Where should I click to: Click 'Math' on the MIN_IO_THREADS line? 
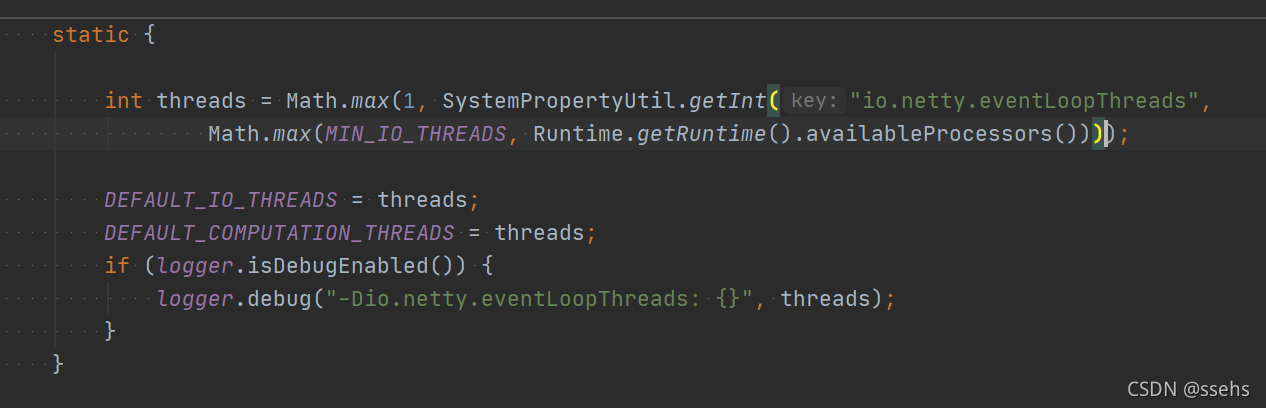click(234, 134)
